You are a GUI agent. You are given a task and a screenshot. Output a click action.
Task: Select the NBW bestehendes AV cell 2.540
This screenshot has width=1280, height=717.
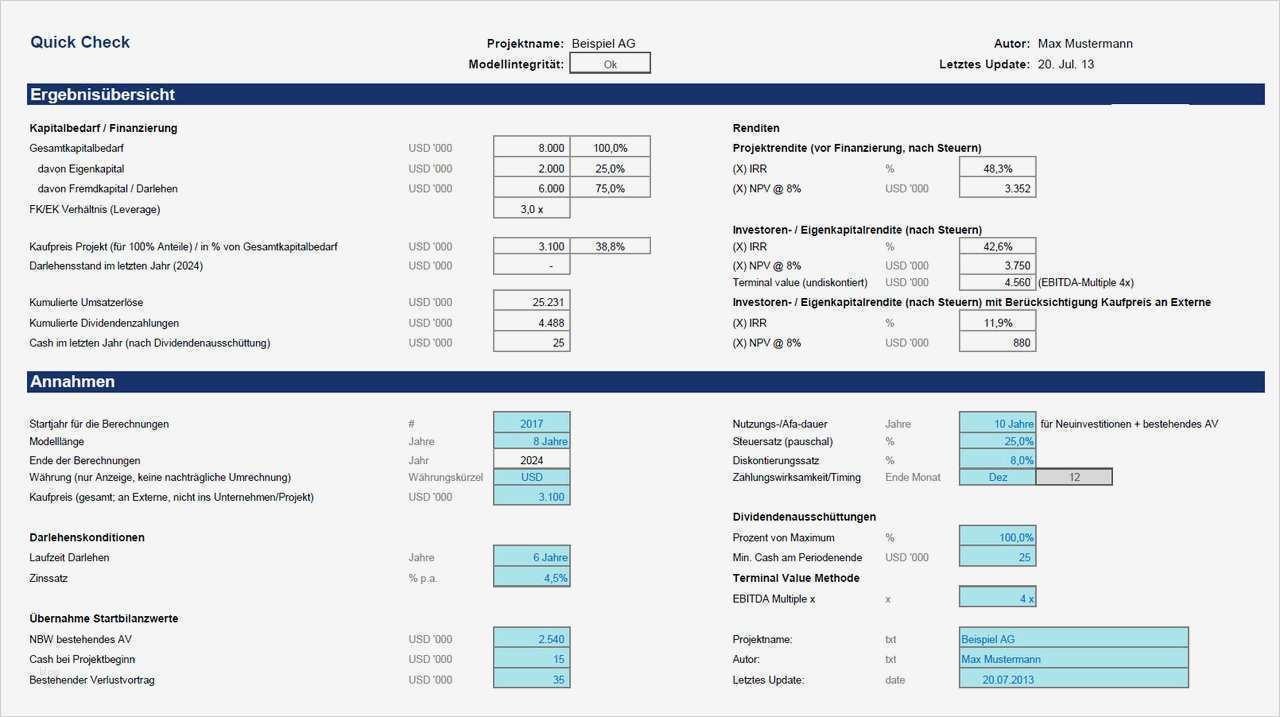(531, 639)
